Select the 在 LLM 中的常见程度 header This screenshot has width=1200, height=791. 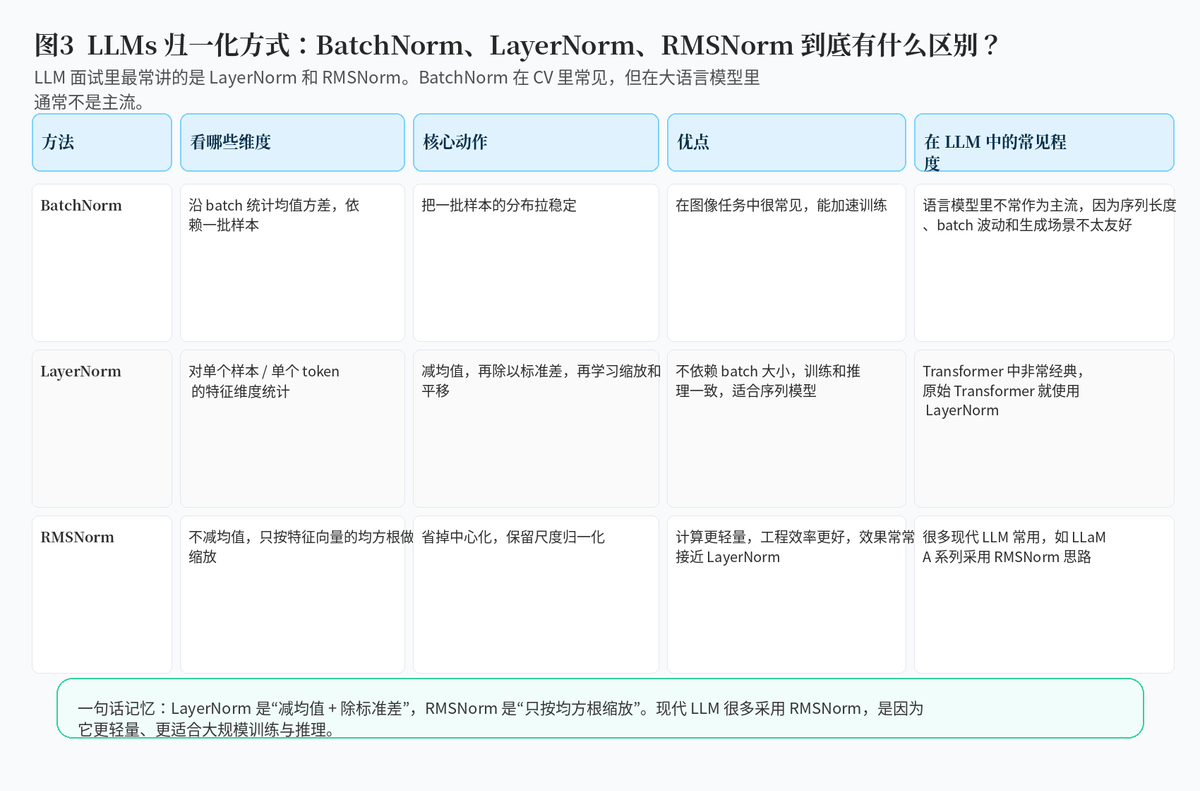pos(1044,142)
